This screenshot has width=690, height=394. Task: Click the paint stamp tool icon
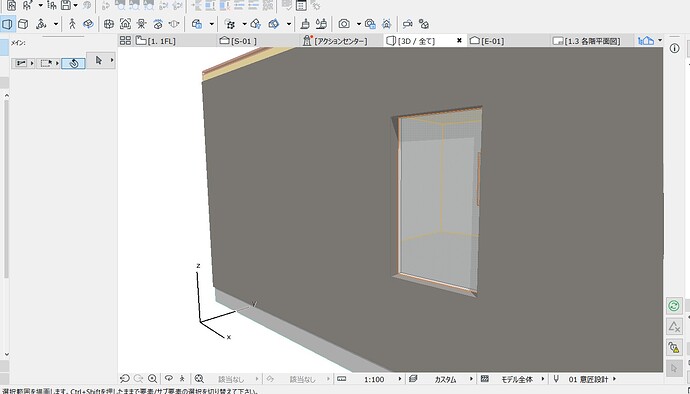[x=305, y=24]
